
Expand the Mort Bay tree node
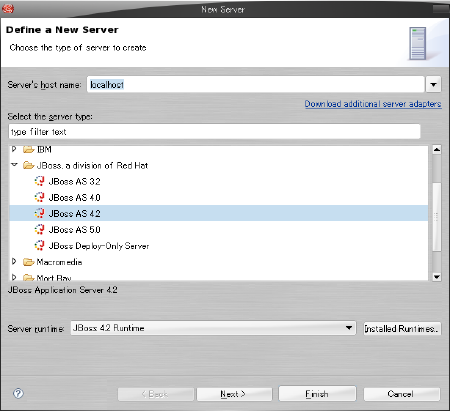pyautogui.click(x=14, y=277)
